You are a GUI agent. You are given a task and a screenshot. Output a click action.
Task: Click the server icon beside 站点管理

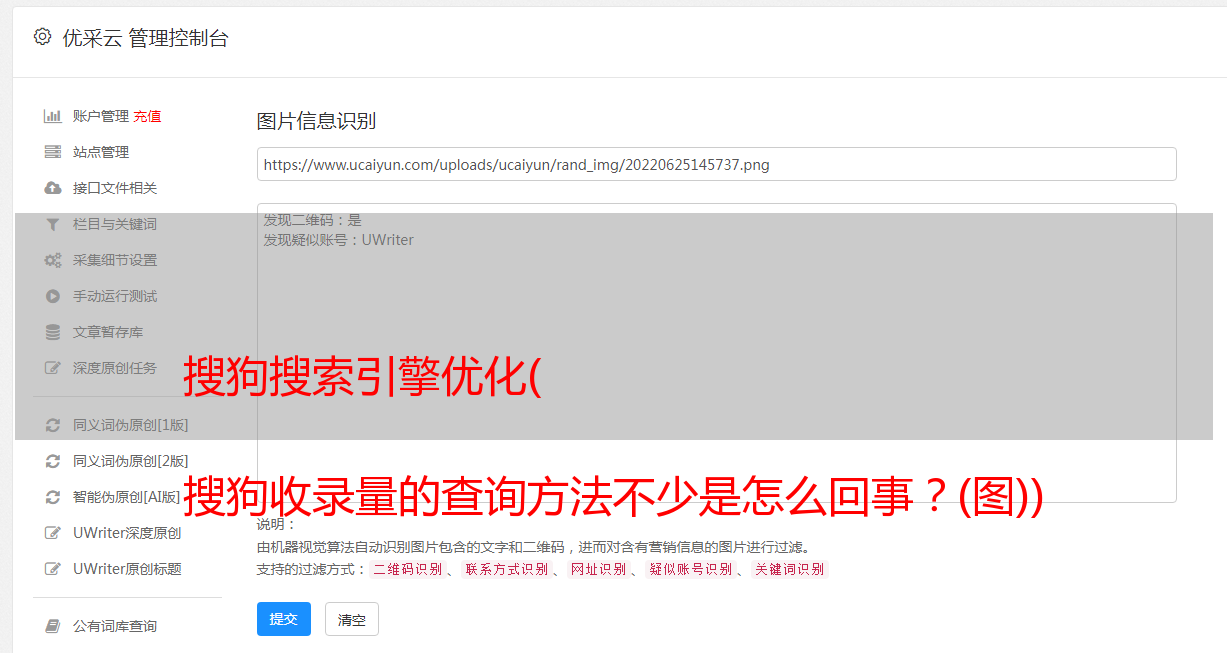point(53,152)
